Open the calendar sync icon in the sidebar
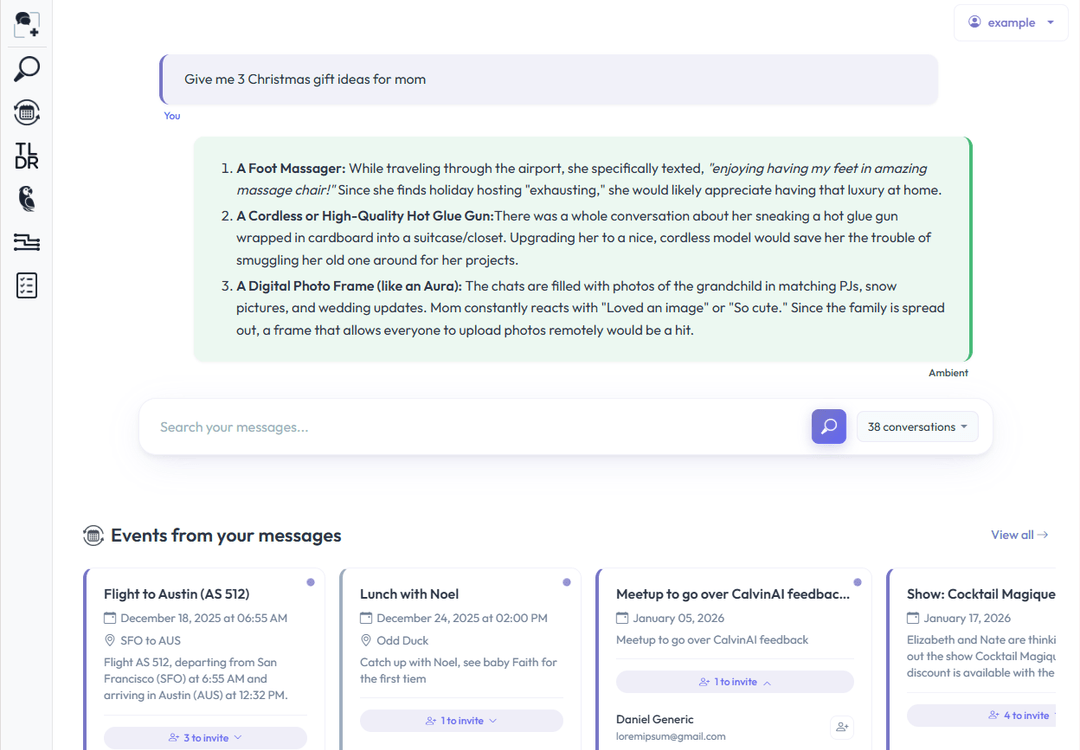The width and height of the screenshot is (1080, 750). [27, 112]
